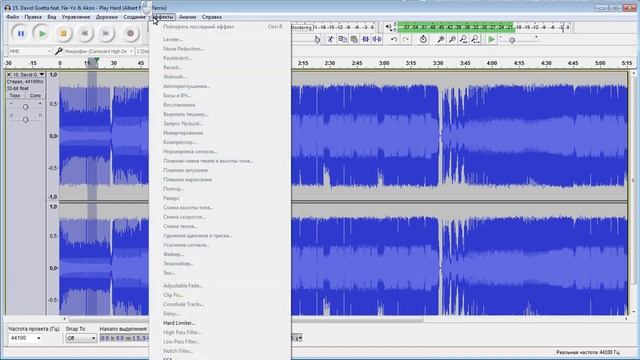Start recording with the Record button

pyautogui.click(x=130, y=33)
